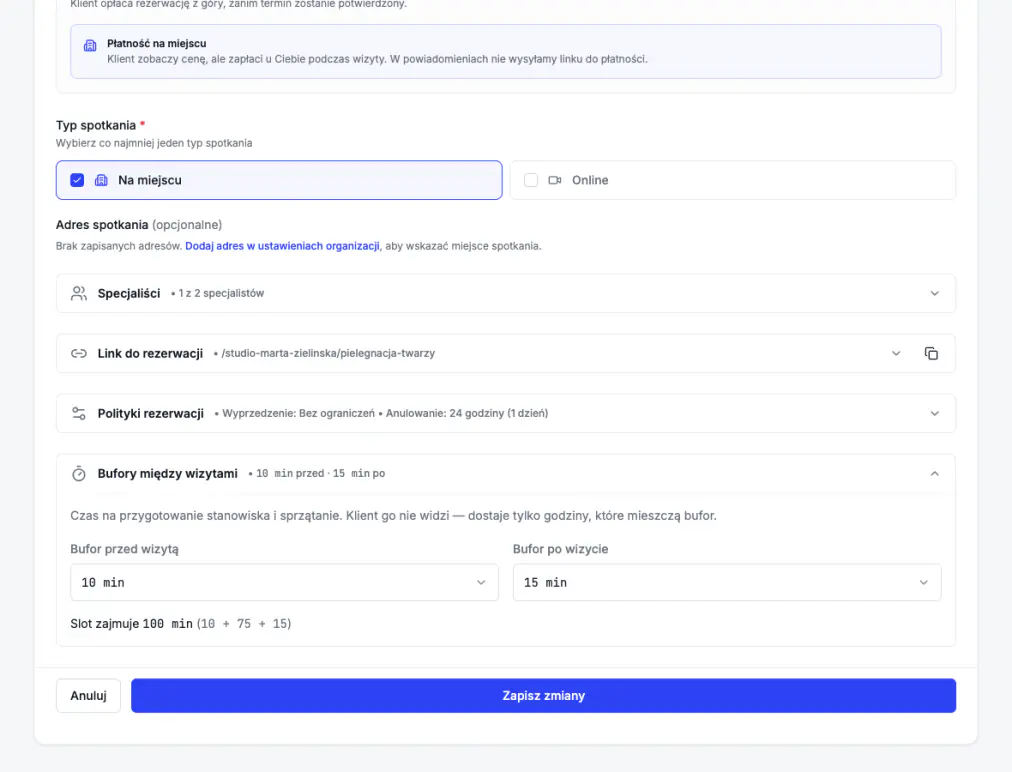Open the Bufor przed wizytą dropdown
The height and width of the screenshot is (772, 1012).
284,582
